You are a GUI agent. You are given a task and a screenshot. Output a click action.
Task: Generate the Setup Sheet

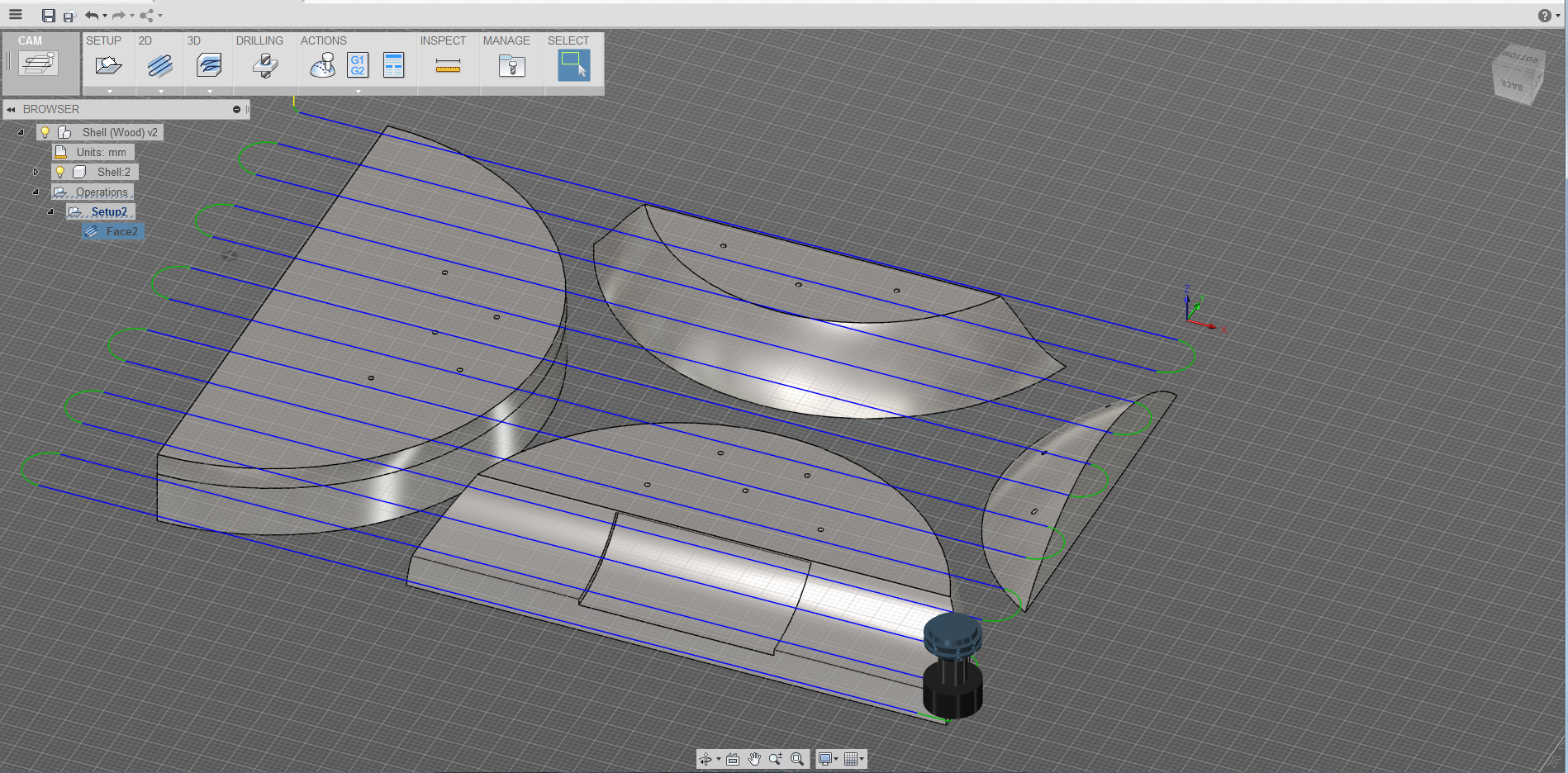[394, 65]
